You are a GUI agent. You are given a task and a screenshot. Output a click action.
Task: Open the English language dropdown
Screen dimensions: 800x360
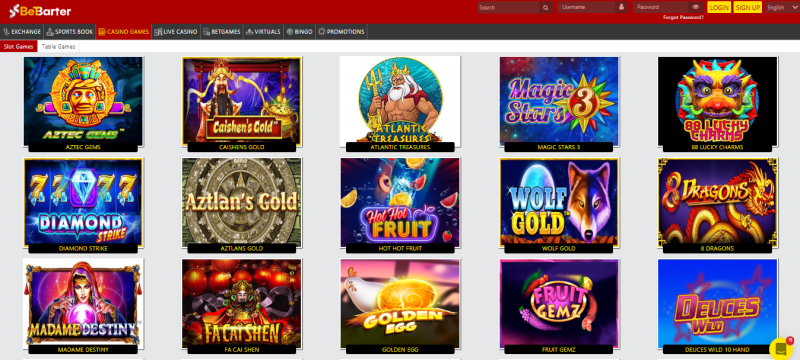[x=782, y=7]
